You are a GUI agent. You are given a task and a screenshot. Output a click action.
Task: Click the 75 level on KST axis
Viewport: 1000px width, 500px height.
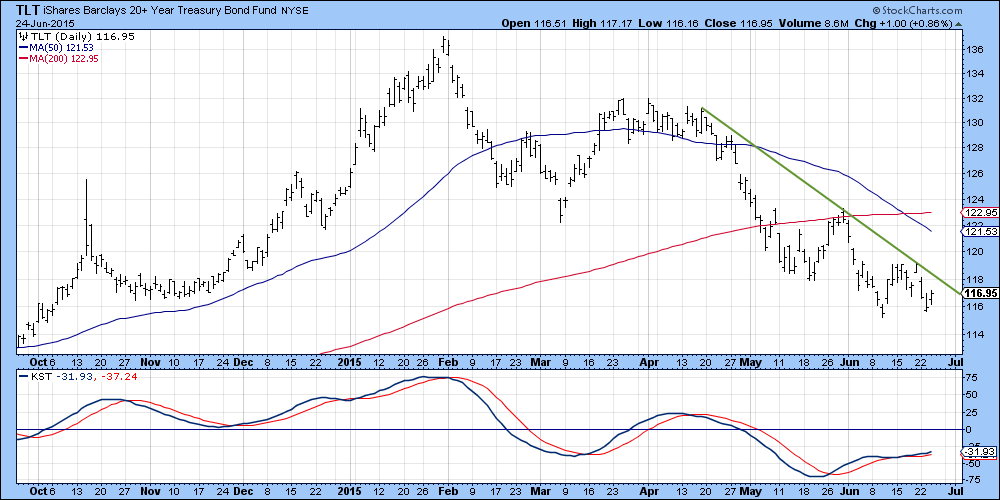tap(970, 378)
